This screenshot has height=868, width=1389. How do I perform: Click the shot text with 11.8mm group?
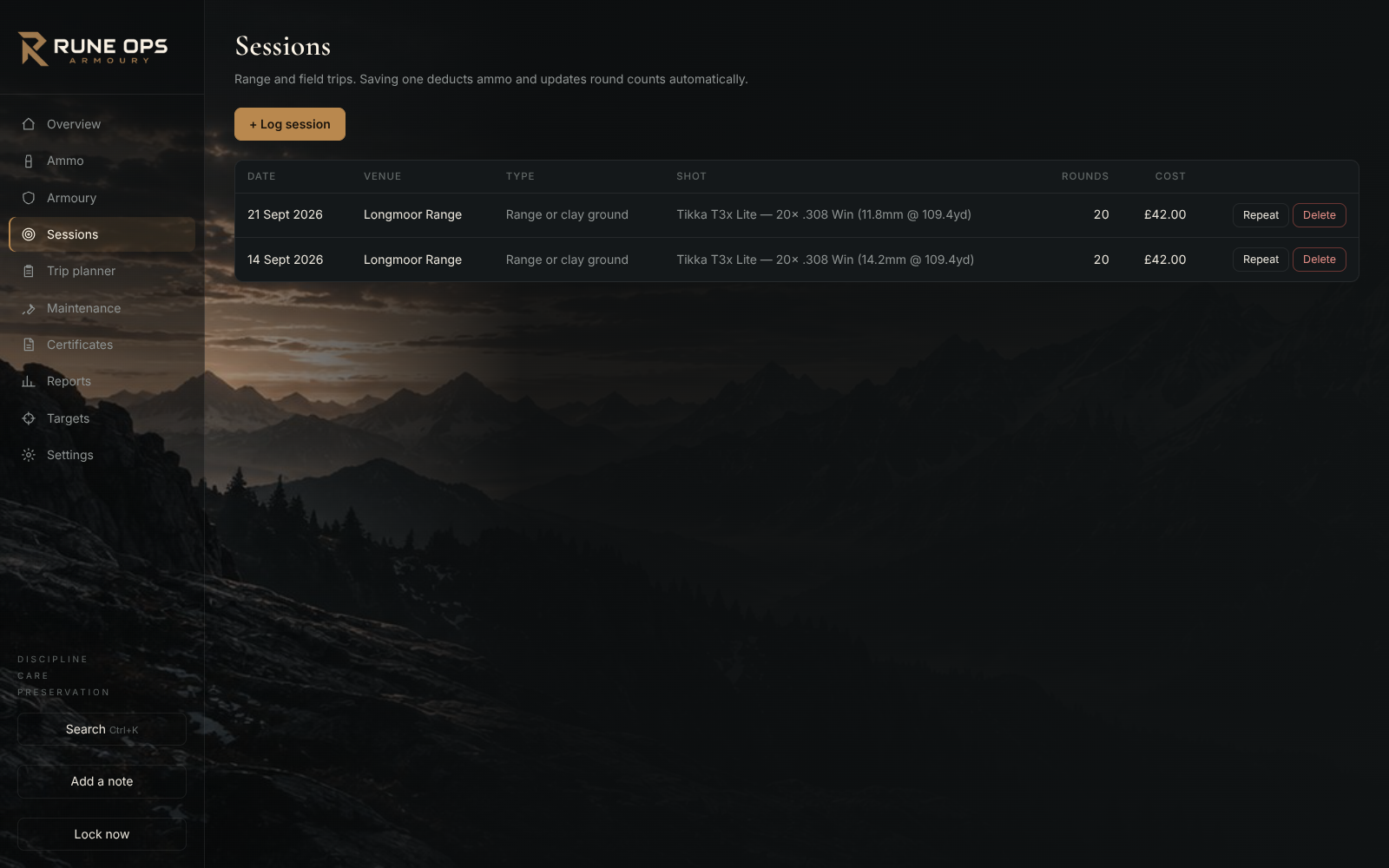[x=824, y=214]
